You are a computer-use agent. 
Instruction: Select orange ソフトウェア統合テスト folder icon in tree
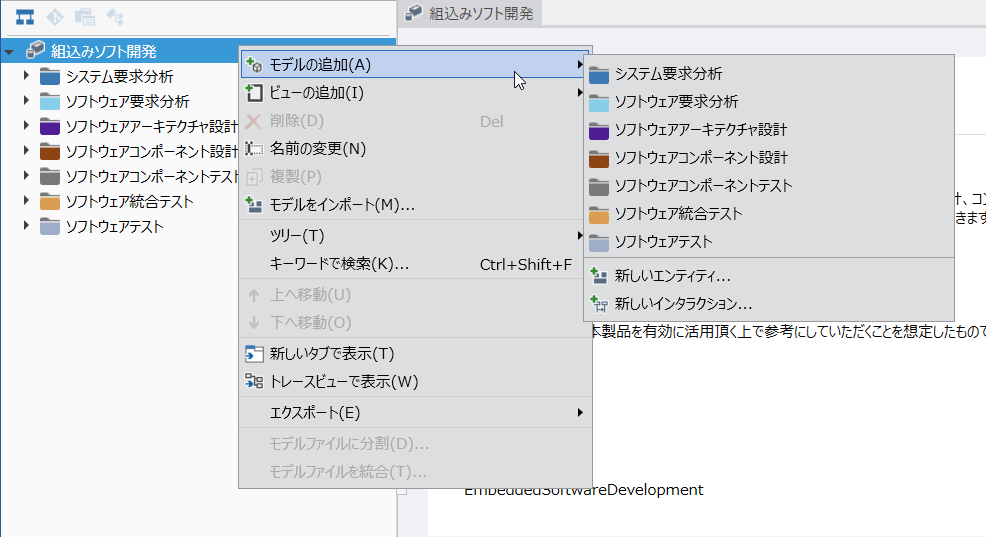click(50, 202)
